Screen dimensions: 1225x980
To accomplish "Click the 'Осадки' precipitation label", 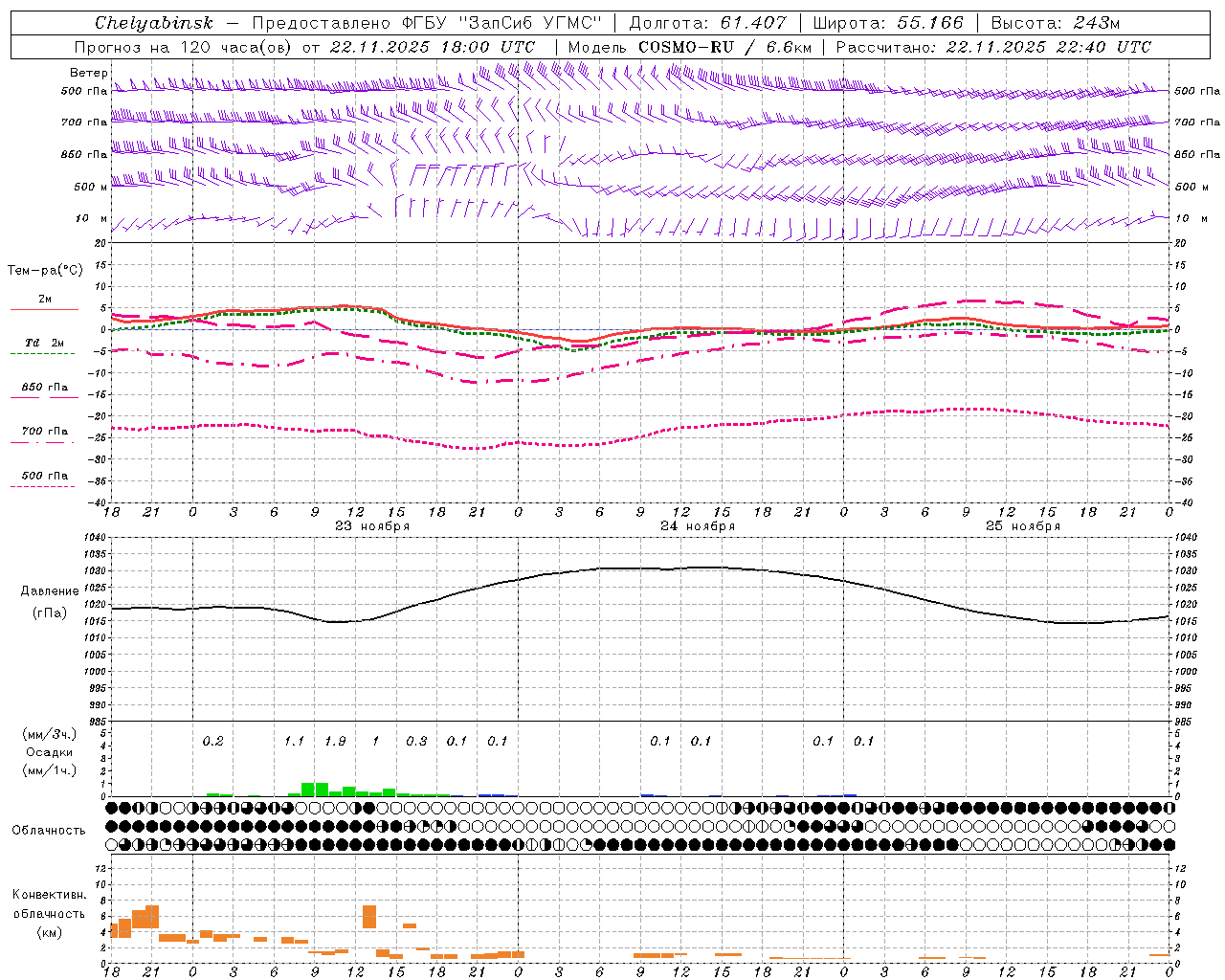I will pos(50,753).
